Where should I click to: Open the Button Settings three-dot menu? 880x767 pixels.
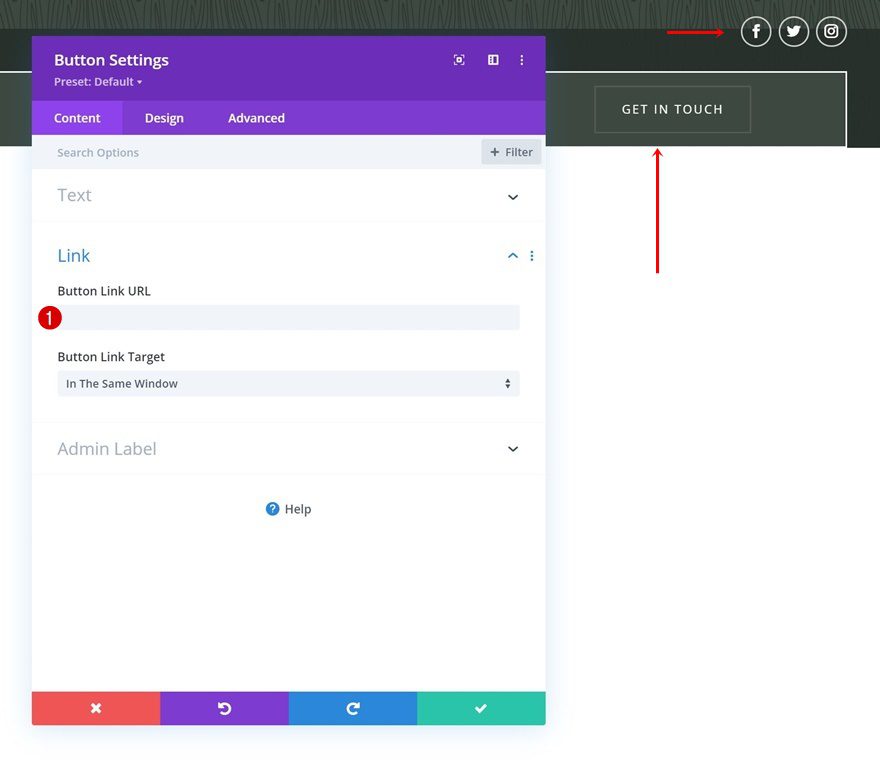click(522, 60)
